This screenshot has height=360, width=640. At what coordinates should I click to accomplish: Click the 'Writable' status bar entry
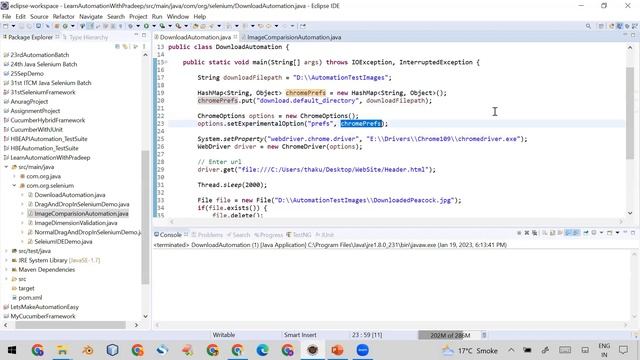point(224,335)
